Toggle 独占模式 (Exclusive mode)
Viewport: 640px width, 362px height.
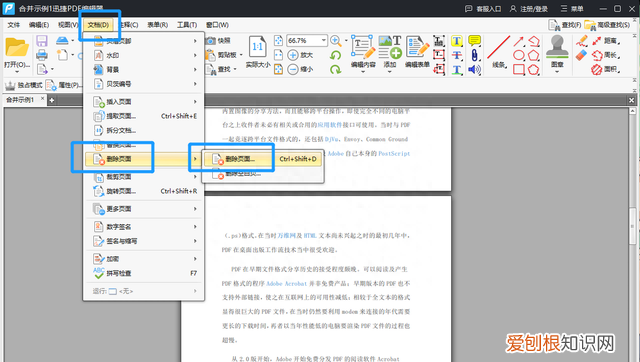pyautogui.click(x=23, y=85)
